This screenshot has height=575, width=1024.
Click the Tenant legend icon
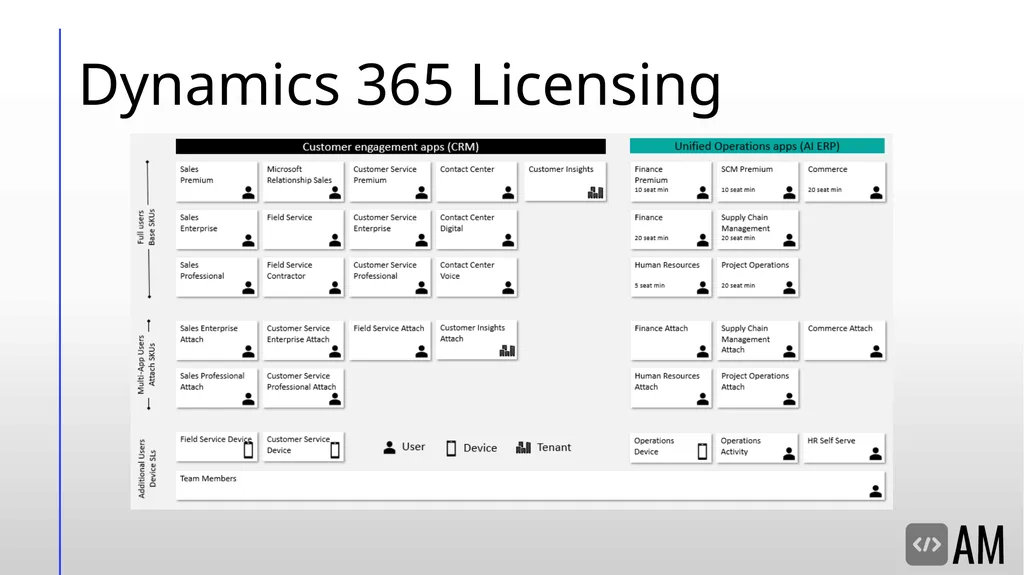point(523,448)
